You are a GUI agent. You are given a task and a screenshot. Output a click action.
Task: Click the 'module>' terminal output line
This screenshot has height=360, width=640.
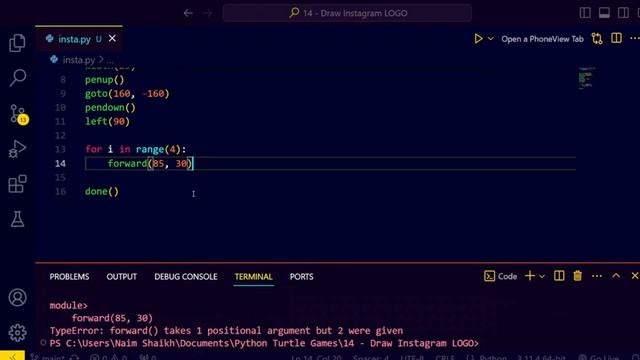point(69,305)
